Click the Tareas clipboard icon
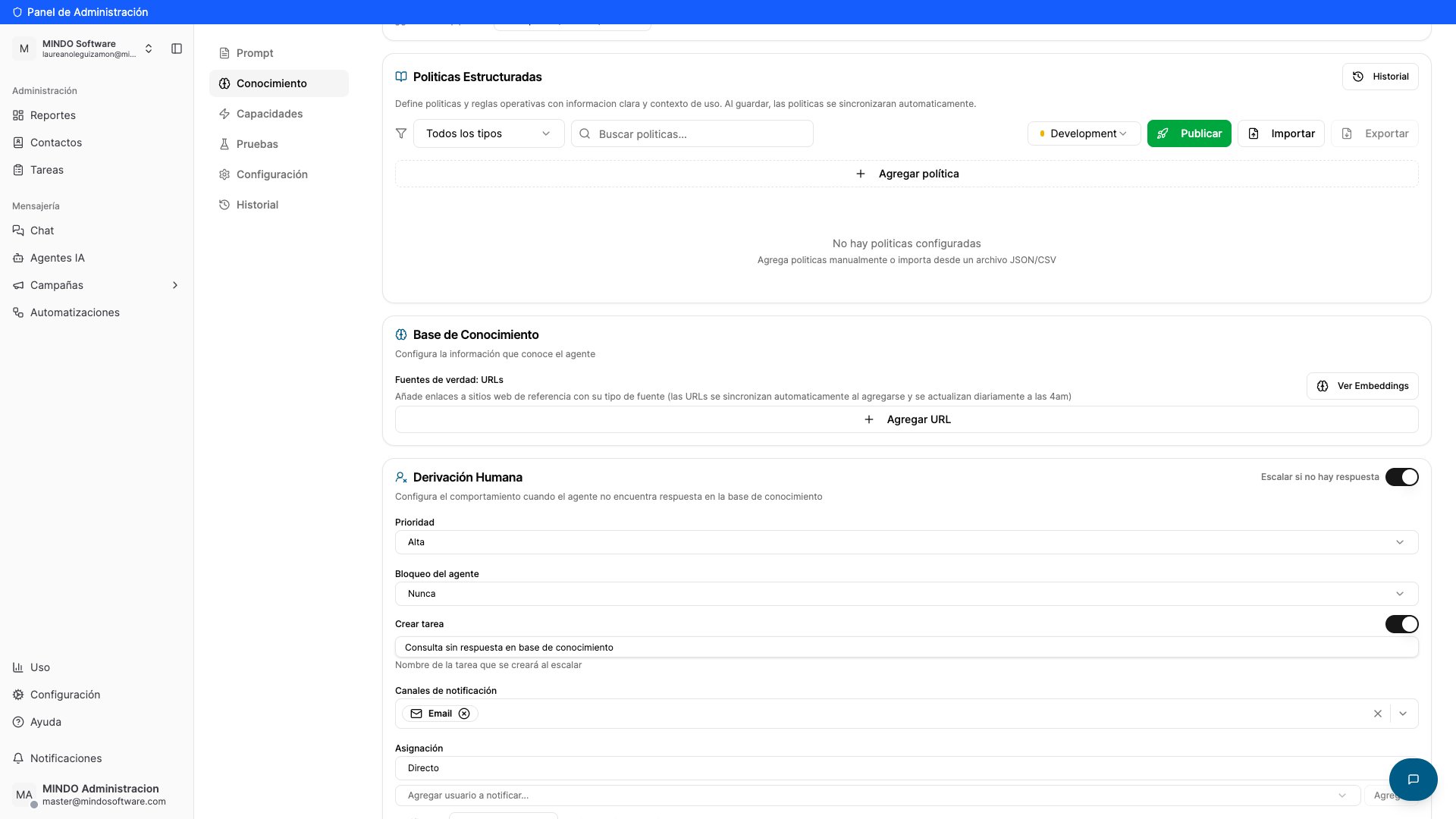Screen dimensions: 1456x819 [18, 170]
